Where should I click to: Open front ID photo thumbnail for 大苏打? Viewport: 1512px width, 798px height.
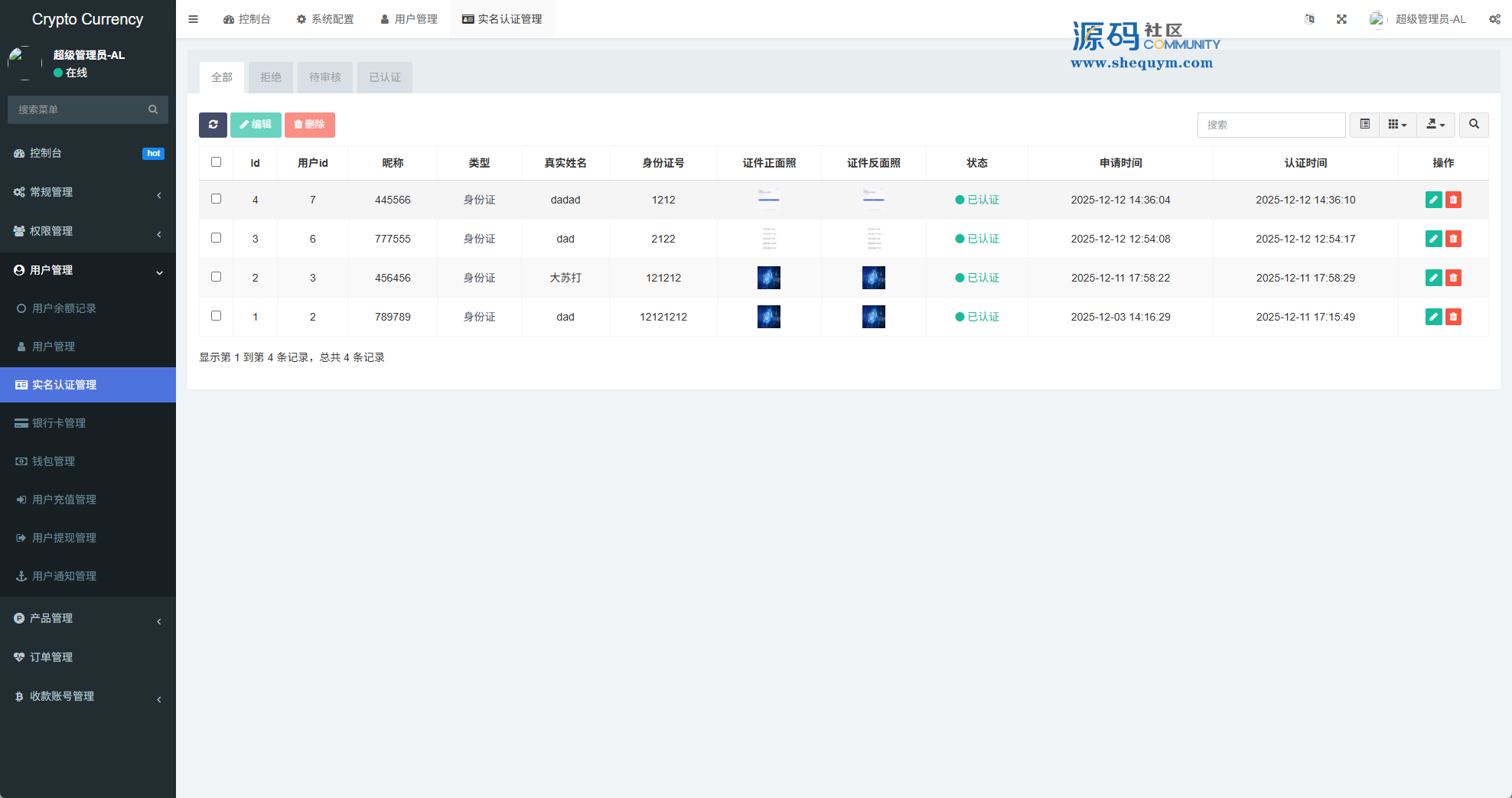(x=769, y=278)
